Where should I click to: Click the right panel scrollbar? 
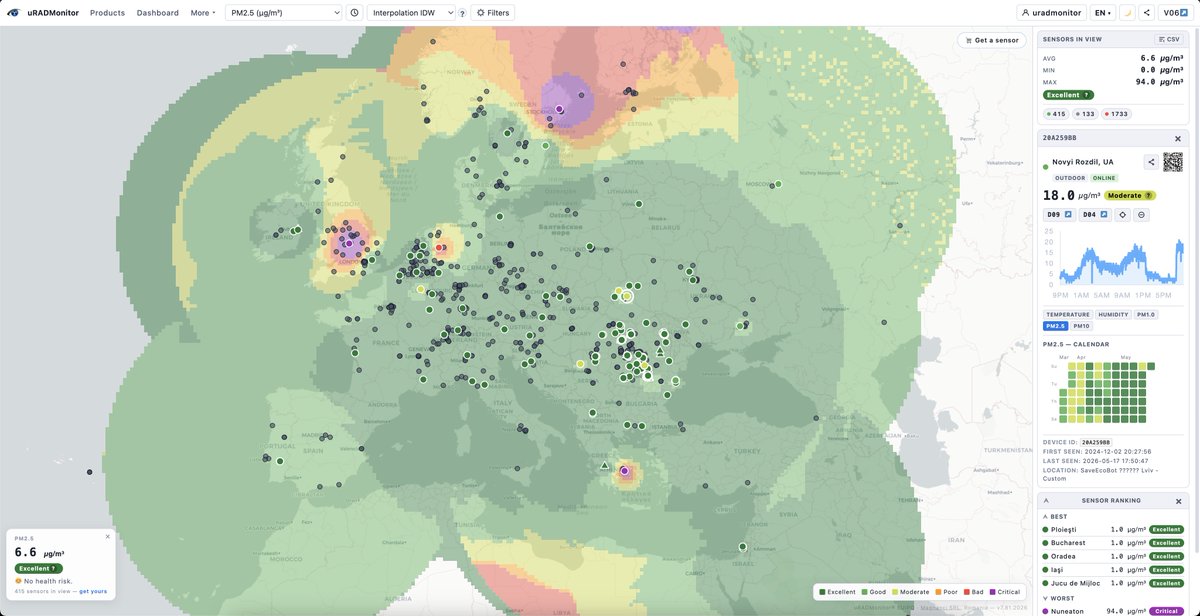point(1196,290)
